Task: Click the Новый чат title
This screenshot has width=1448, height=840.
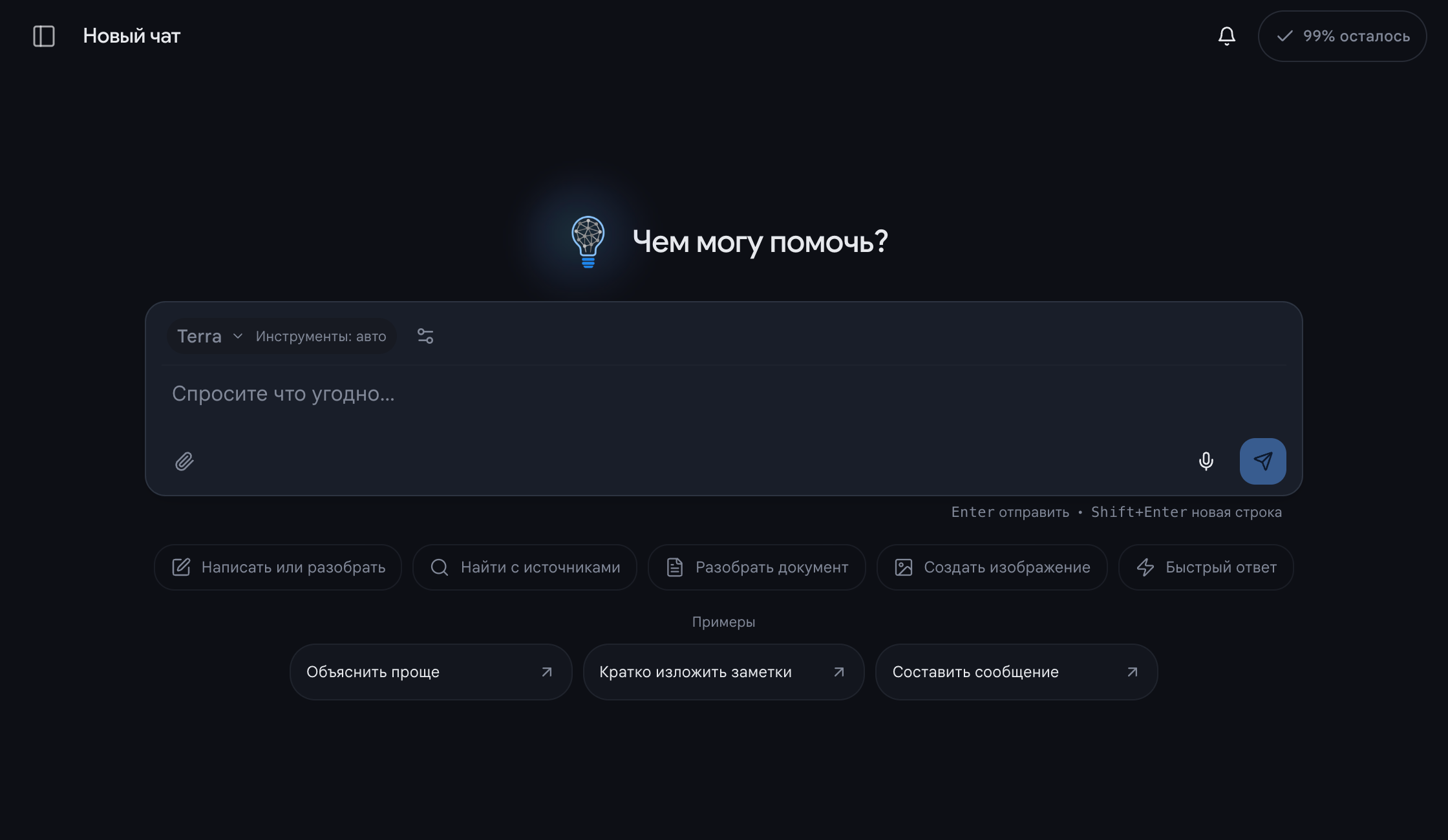Action: pos(131,36)
